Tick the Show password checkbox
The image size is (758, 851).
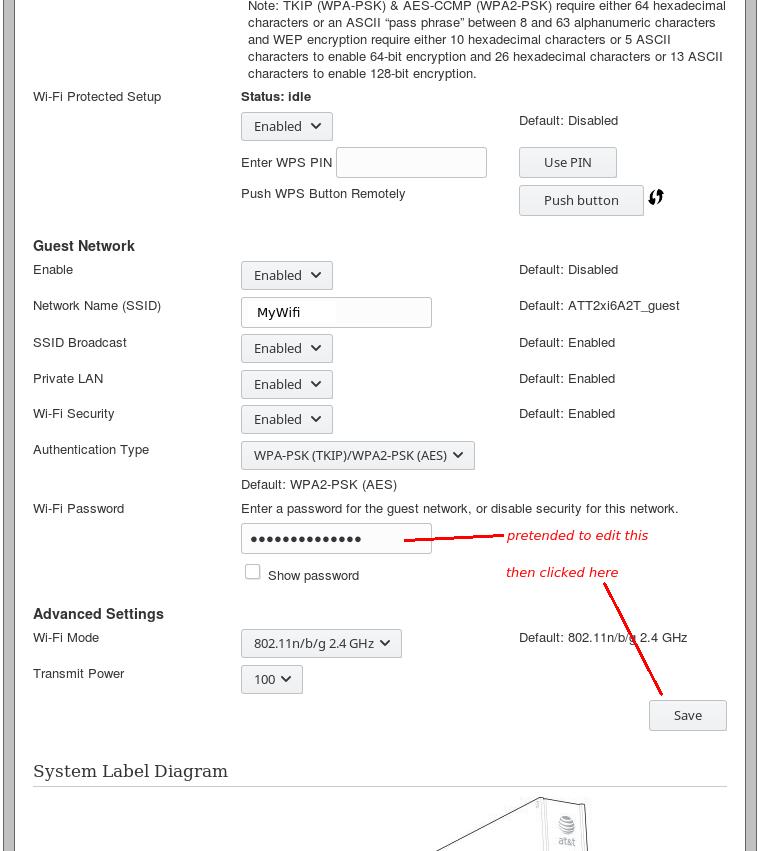click(253, 572)
